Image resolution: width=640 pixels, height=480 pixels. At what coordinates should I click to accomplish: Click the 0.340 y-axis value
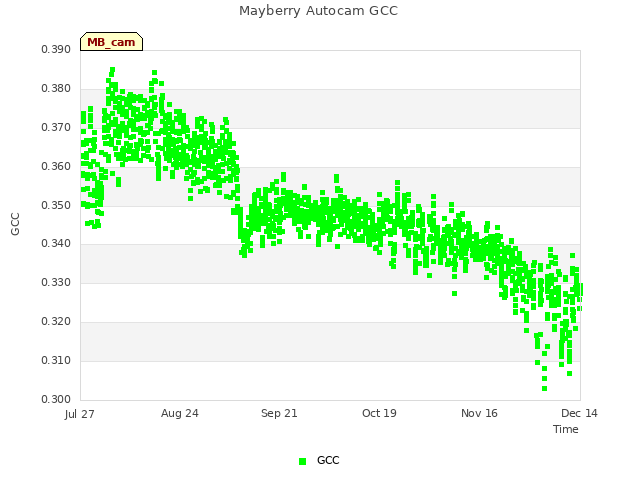pos(56,244)
